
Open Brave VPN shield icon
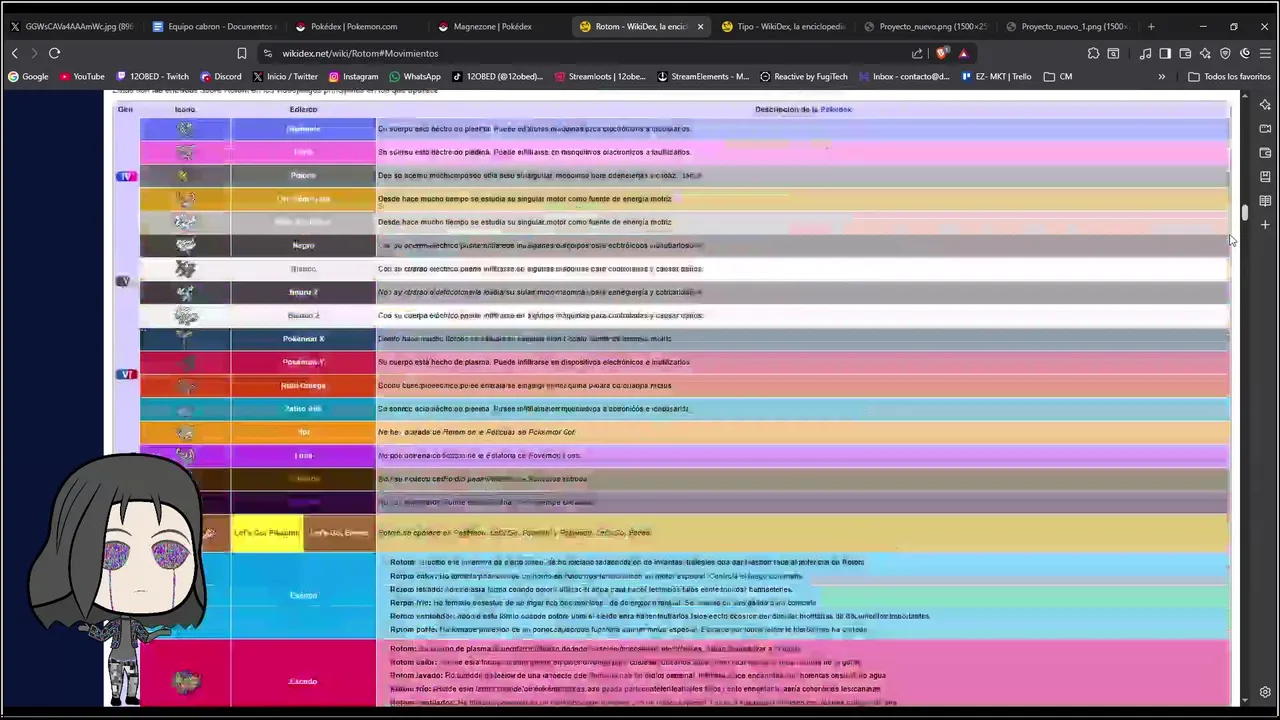click(x=1225, y=53)
